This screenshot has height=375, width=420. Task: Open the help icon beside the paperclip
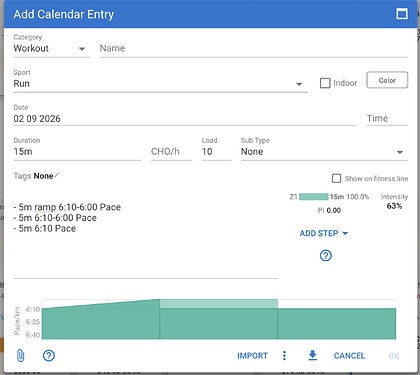(x=49, y=356)
